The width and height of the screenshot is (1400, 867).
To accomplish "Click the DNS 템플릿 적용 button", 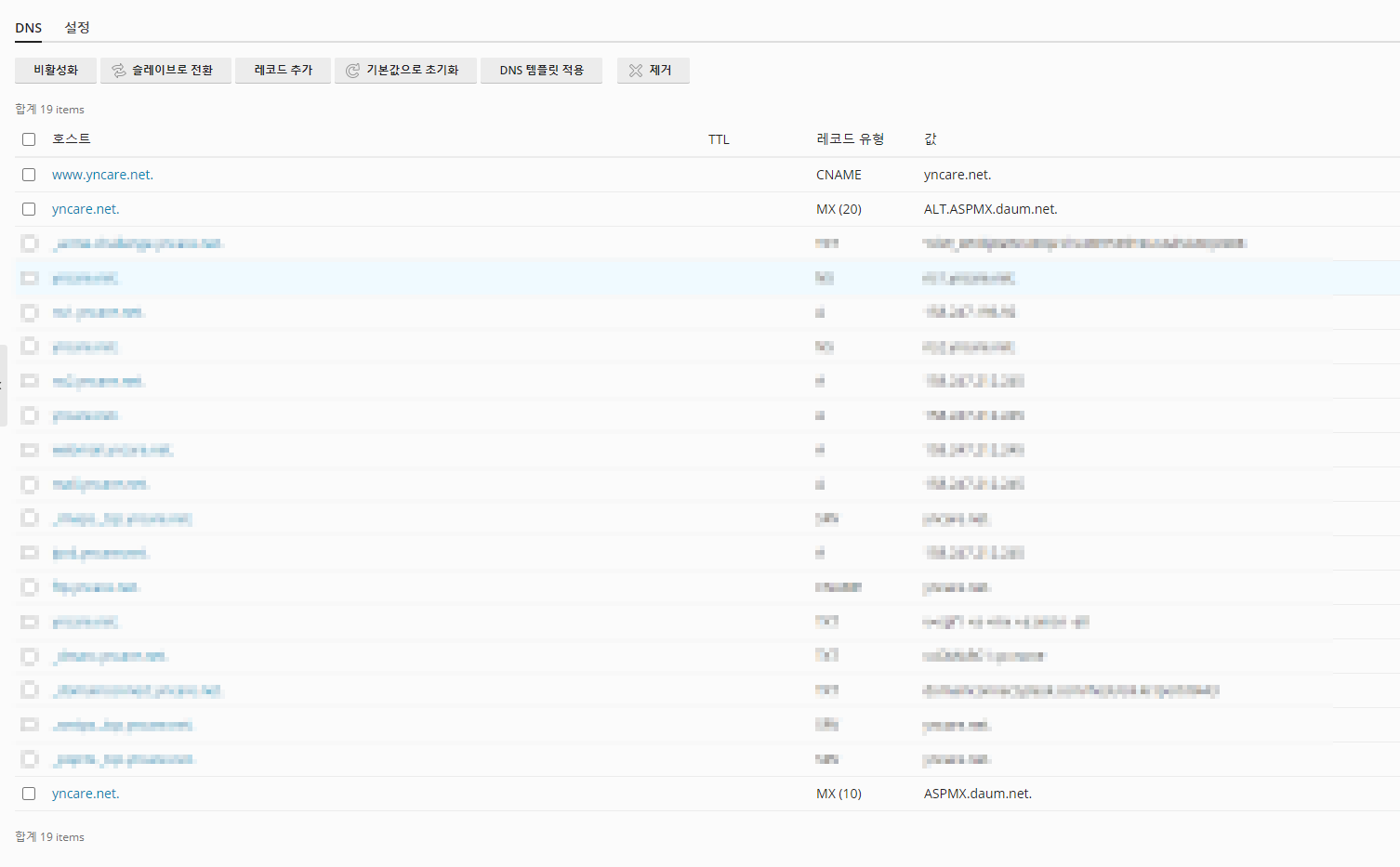I will click(541, 71).
